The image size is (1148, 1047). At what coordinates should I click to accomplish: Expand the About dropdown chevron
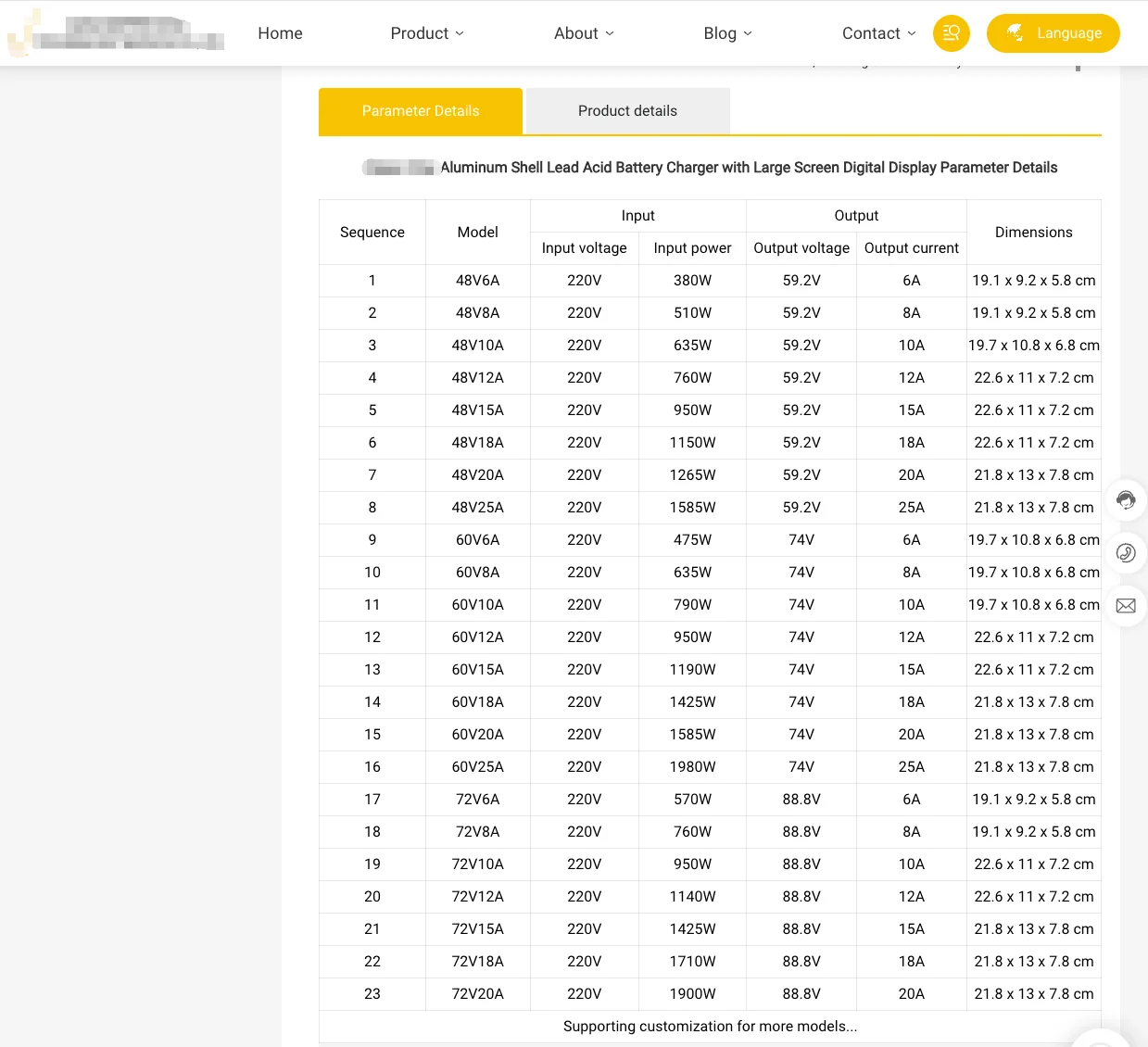pos(610,33)
